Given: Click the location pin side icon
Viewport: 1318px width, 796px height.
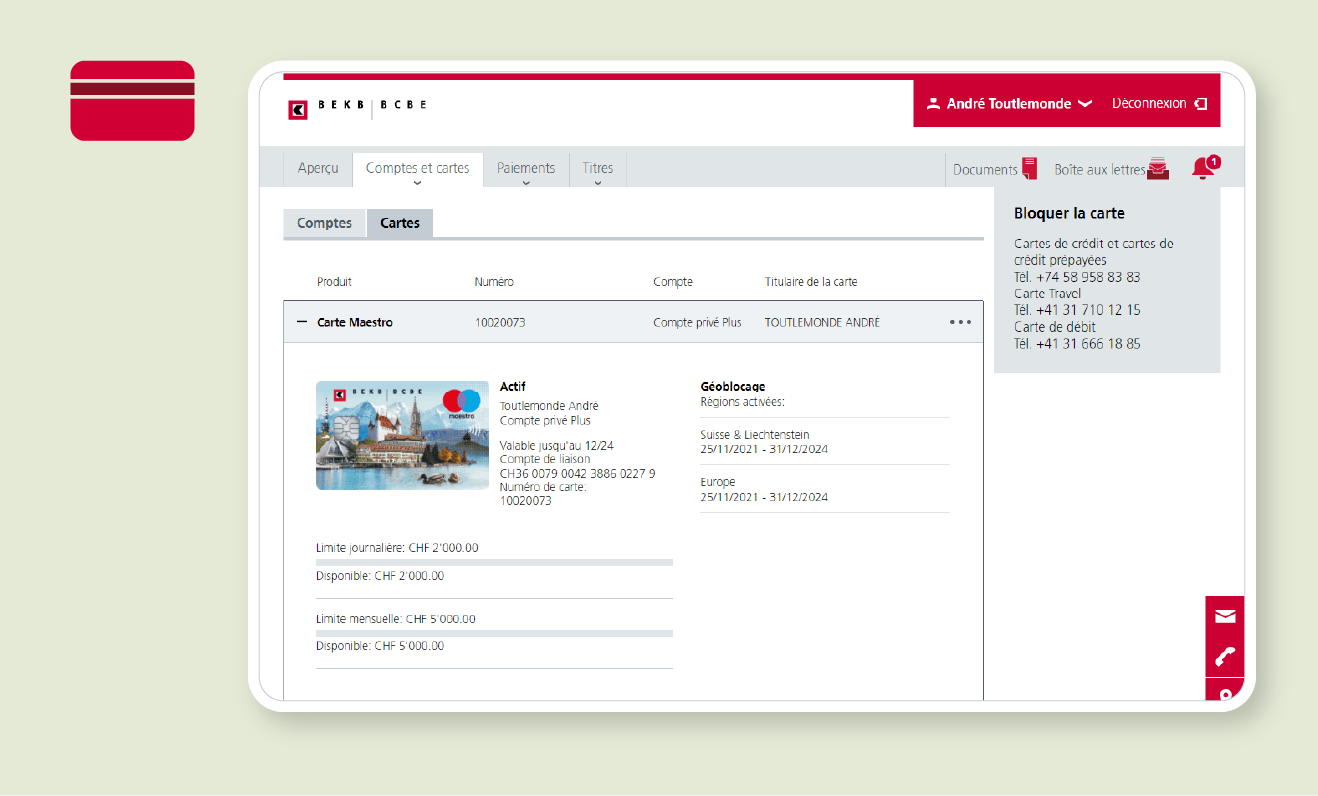Looking at the screenshot, I should [x=1224, y=694].
